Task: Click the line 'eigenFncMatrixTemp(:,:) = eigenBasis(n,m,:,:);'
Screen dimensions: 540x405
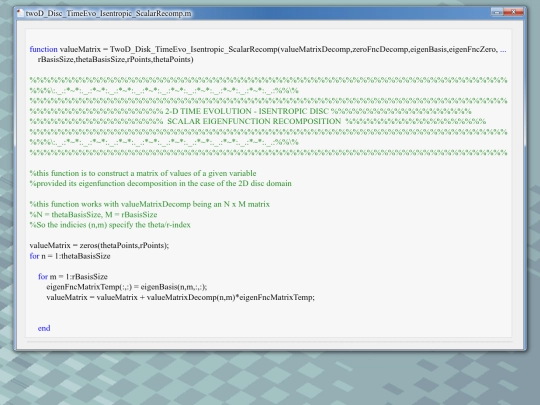Action: coord(127,287)
